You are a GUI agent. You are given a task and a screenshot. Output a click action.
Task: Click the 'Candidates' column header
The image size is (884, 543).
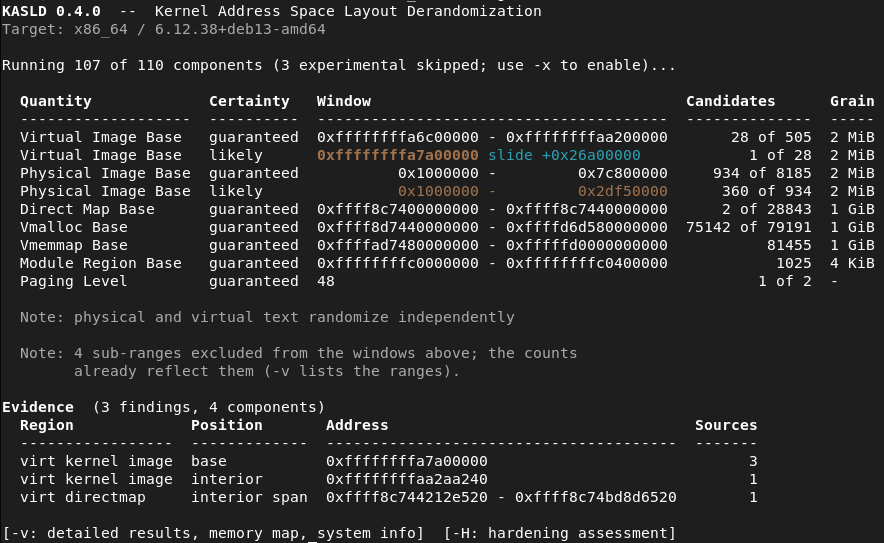(731, 101)
